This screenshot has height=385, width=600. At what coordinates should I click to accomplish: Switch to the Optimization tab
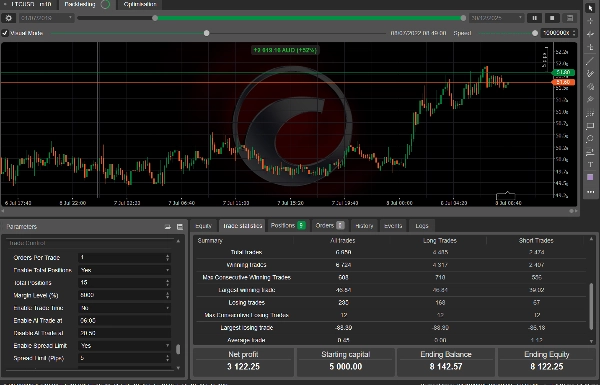coord(140,4)
